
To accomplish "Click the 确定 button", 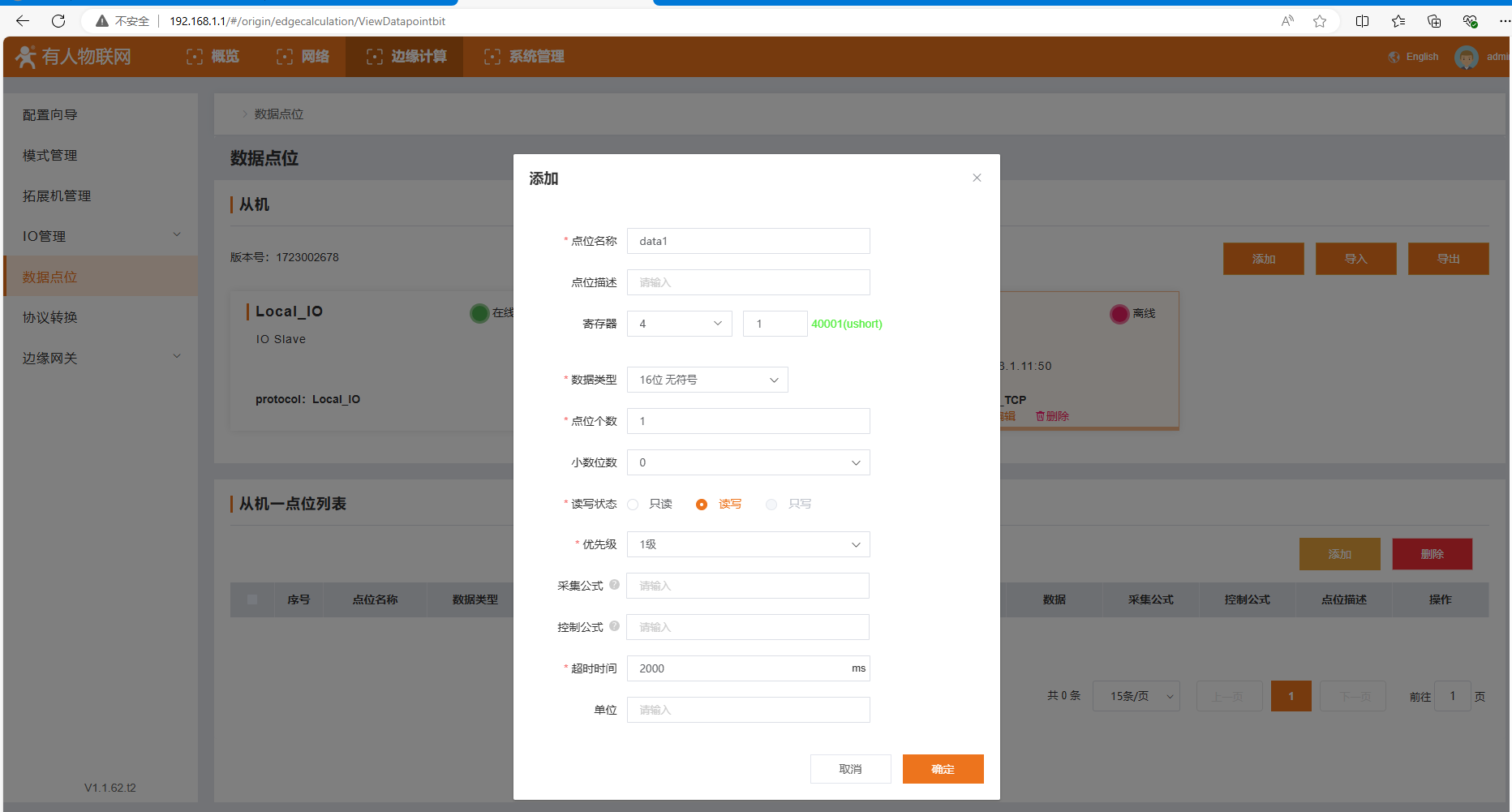I will (943, 769).
